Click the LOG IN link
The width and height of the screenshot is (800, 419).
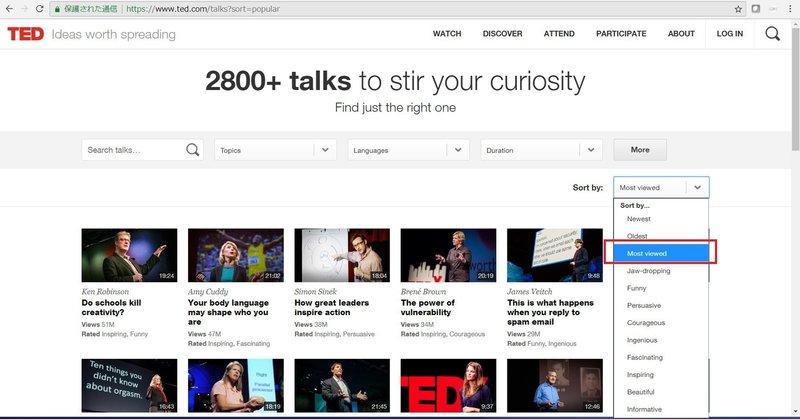730,34
